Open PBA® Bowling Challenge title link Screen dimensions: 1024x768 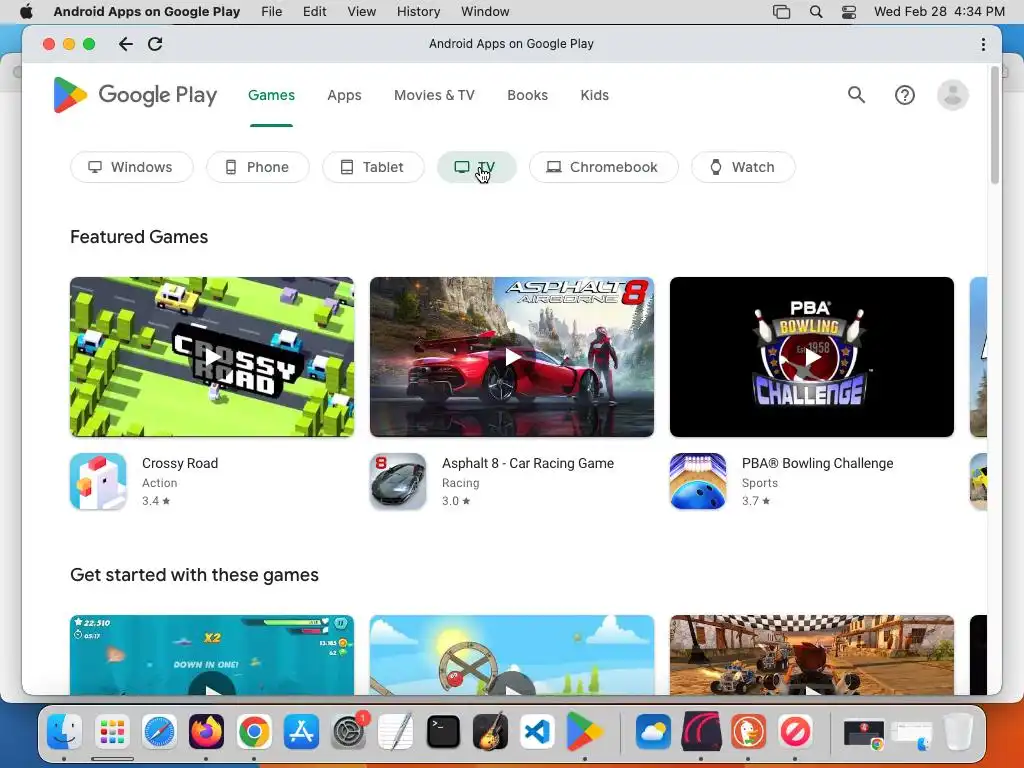pyautogui.click(x=818, y=463)
